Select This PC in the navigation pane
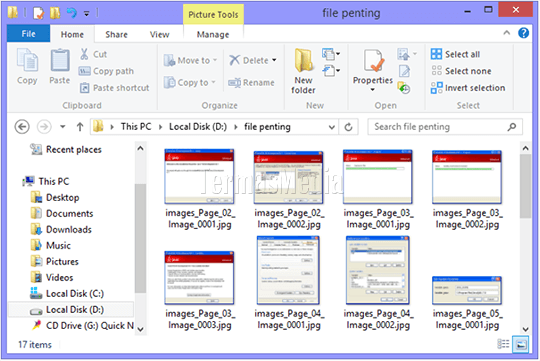Viewport: 540px width, 361px height. coord(46,181)
